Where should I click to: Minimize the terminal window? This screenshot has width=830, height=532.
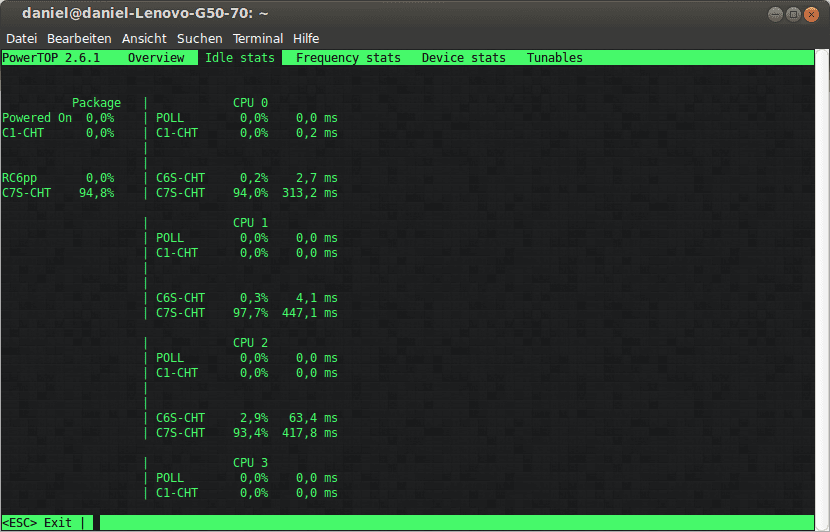[x=775, y=14]
